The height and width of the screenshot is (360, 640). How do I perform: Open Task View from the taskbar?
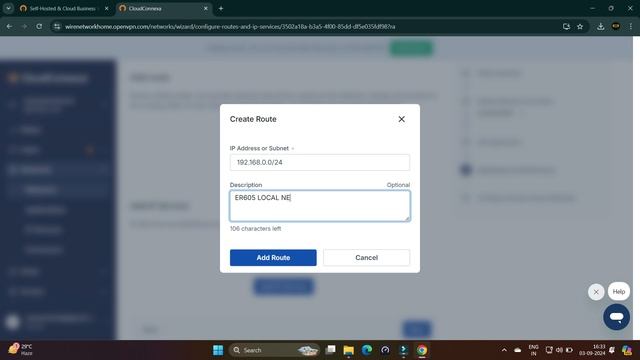[331, 350]
